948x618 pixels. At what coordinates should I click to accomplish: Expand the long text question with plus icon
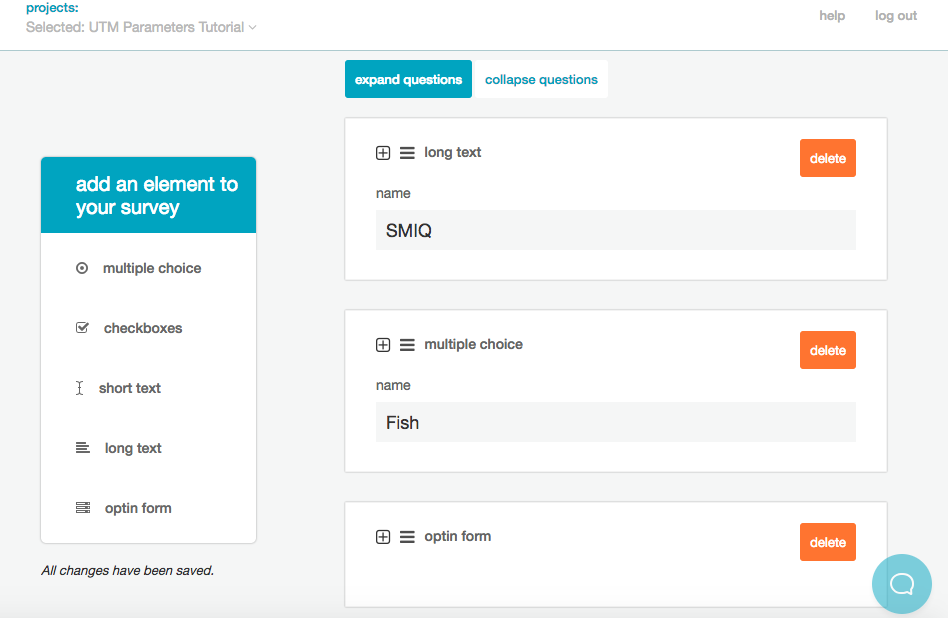point(383,153)
